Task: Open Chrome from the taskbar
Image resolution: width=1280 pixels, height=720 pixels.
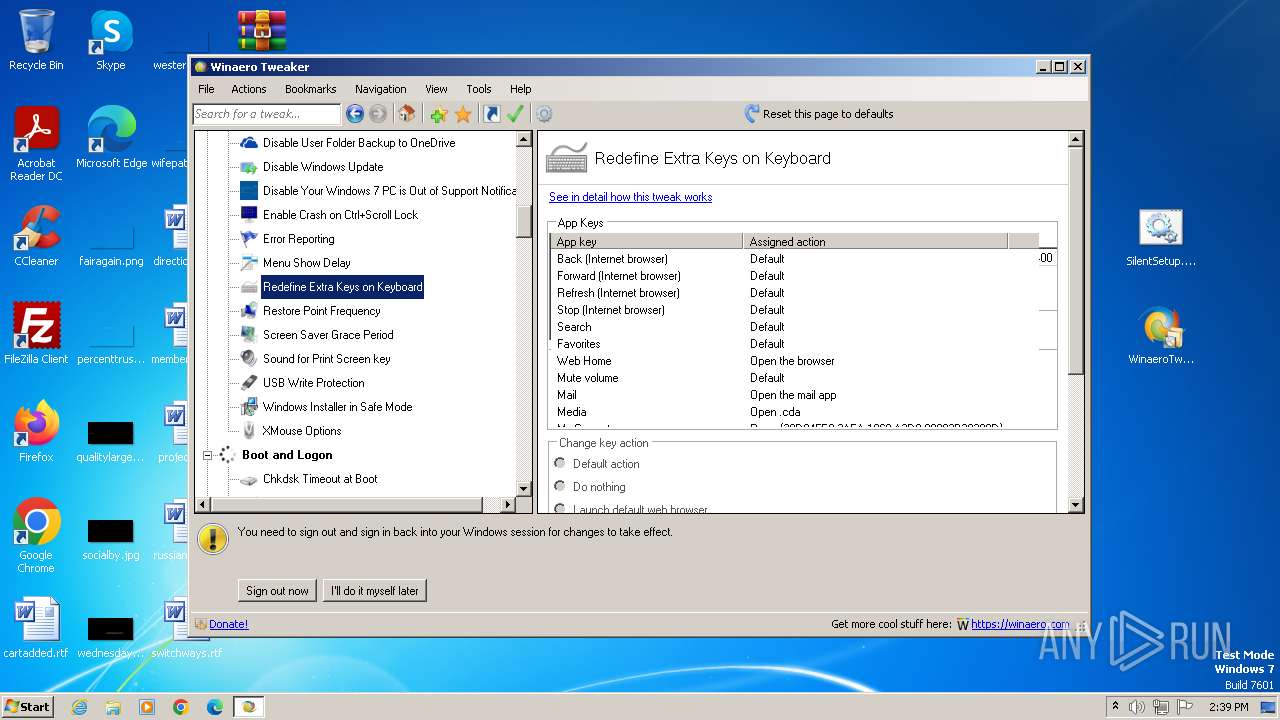Action: (x=181, y=707)
